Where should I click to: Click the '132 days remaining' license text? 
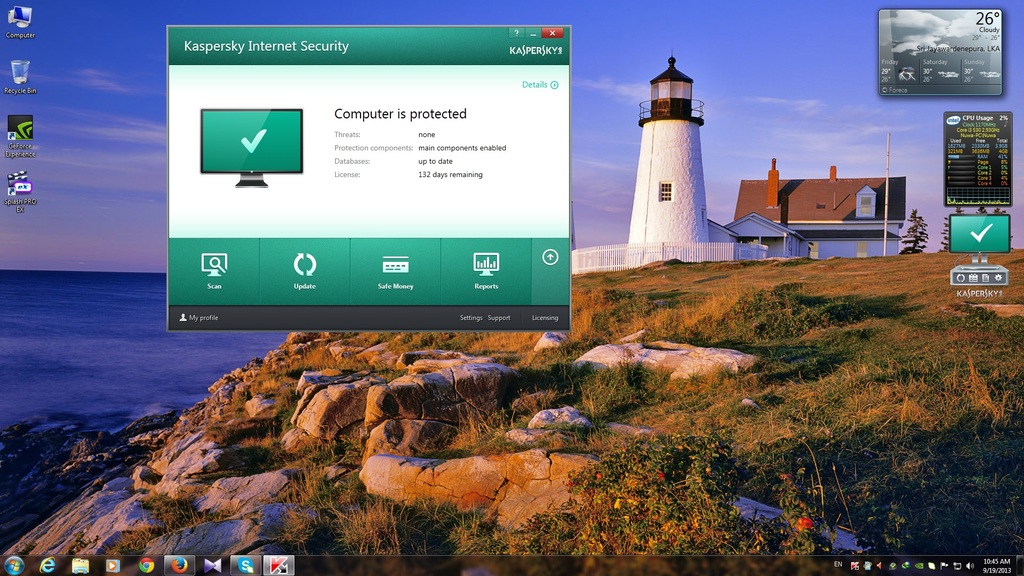click(x=450, y=174)
